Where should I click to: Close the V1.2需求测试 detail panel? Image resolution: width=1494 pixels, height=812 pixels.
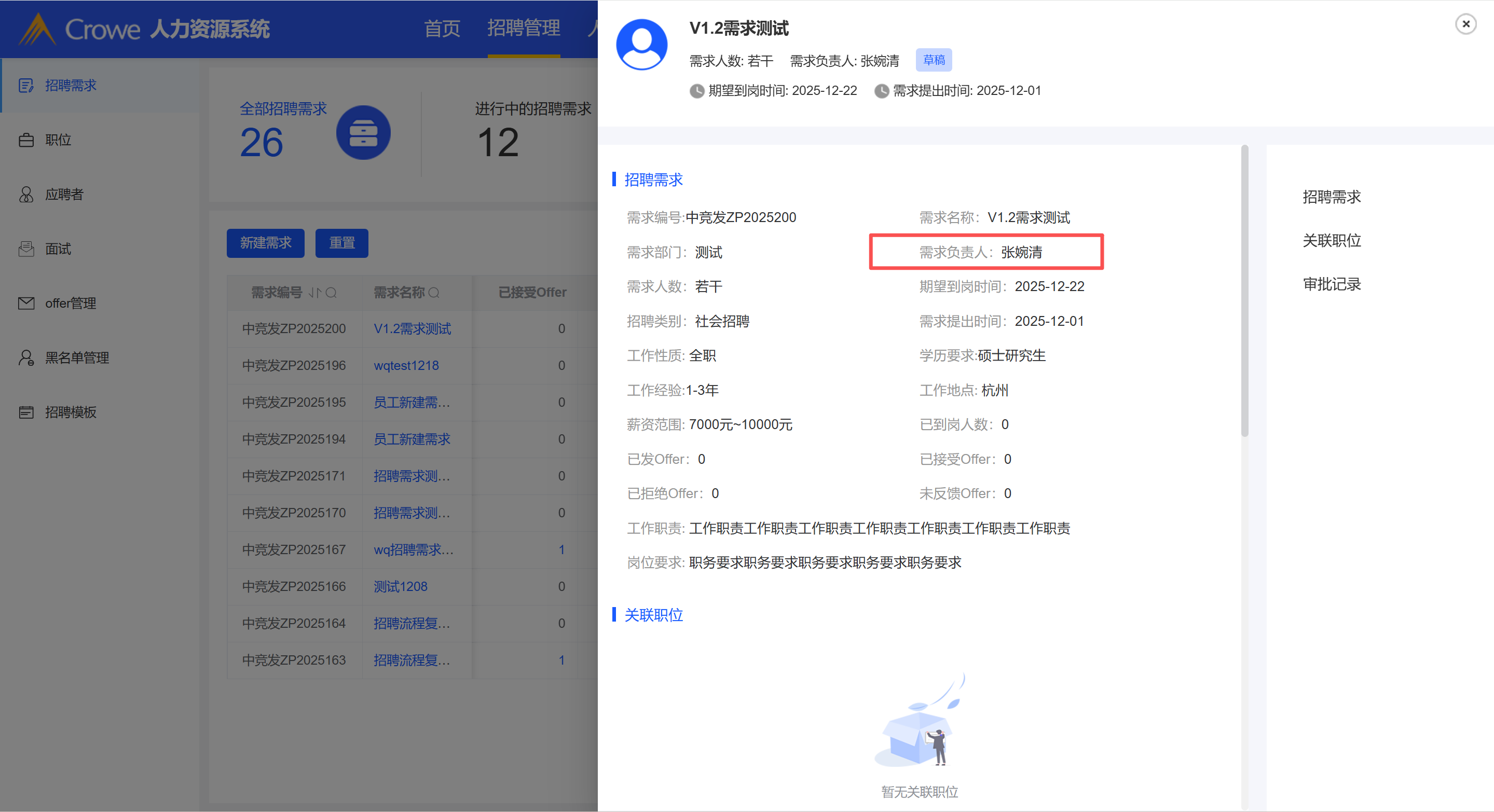[1465, 24]
